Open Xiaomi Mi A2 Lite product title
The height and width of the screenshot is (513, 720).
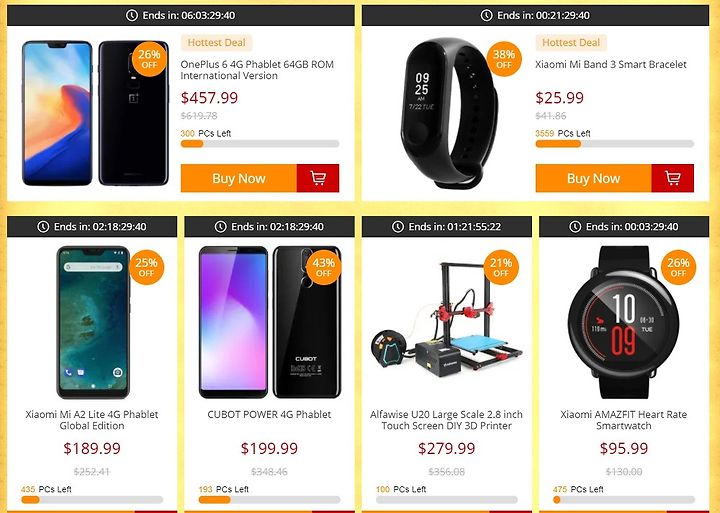(92, 420)
